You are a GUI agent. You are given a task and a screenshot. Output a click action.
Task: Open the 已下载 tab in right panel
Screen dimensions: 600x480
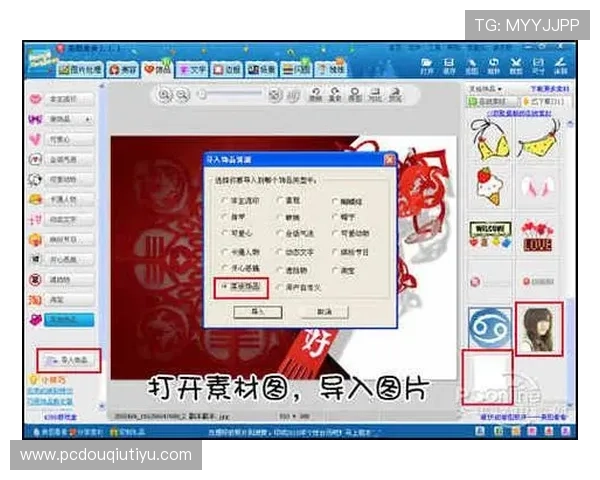(x=544, y=102)
